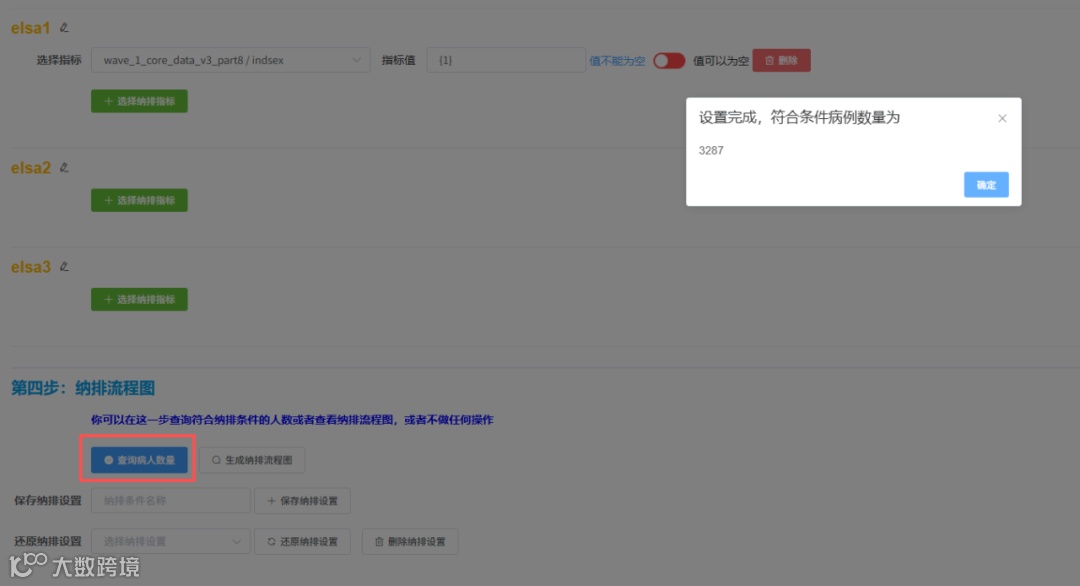Click the 值可以为空 label text

(x=720, y=61)
